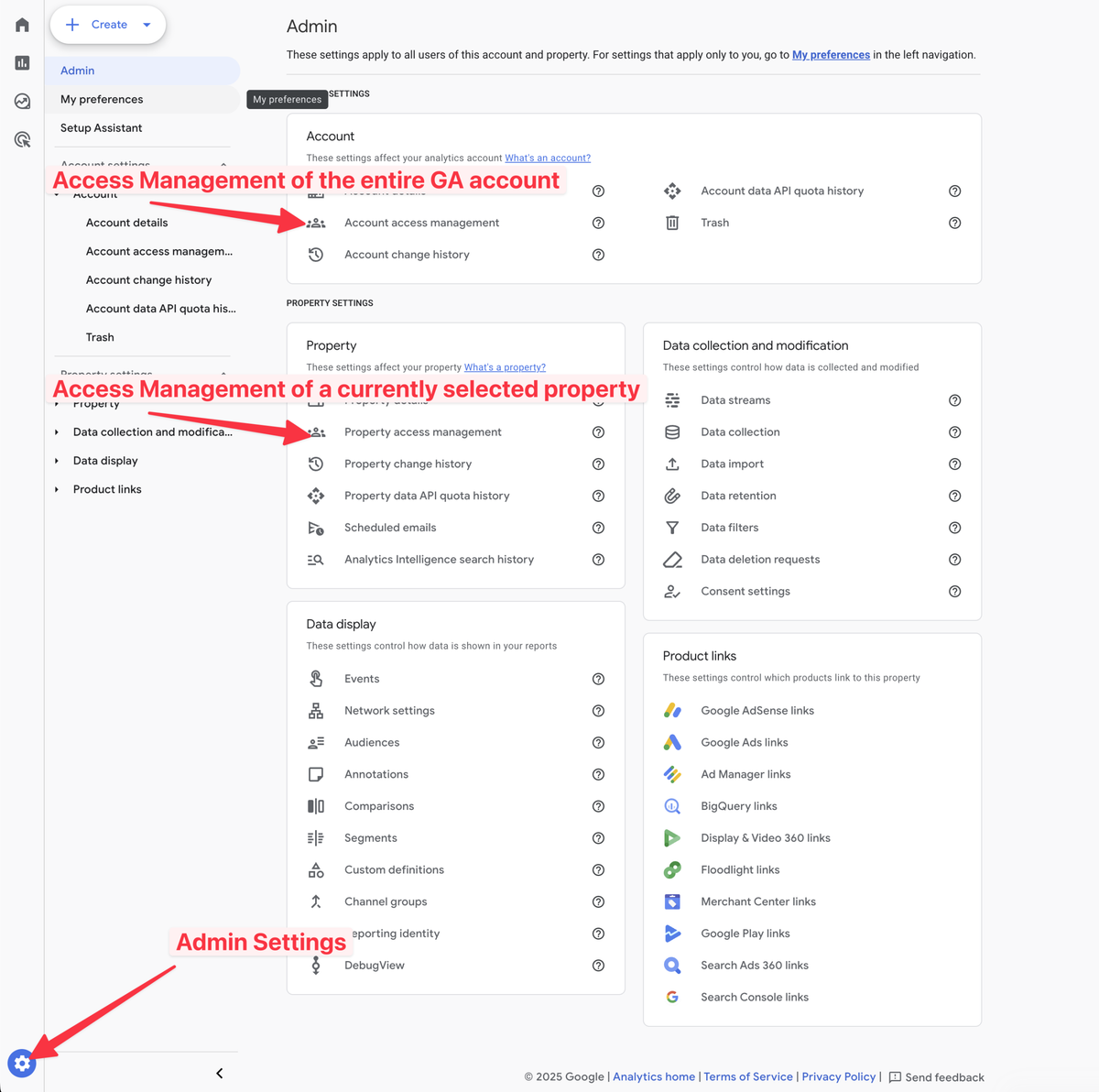
Task: Click the help icon beside Consent settings
Action: click(954, 591)
